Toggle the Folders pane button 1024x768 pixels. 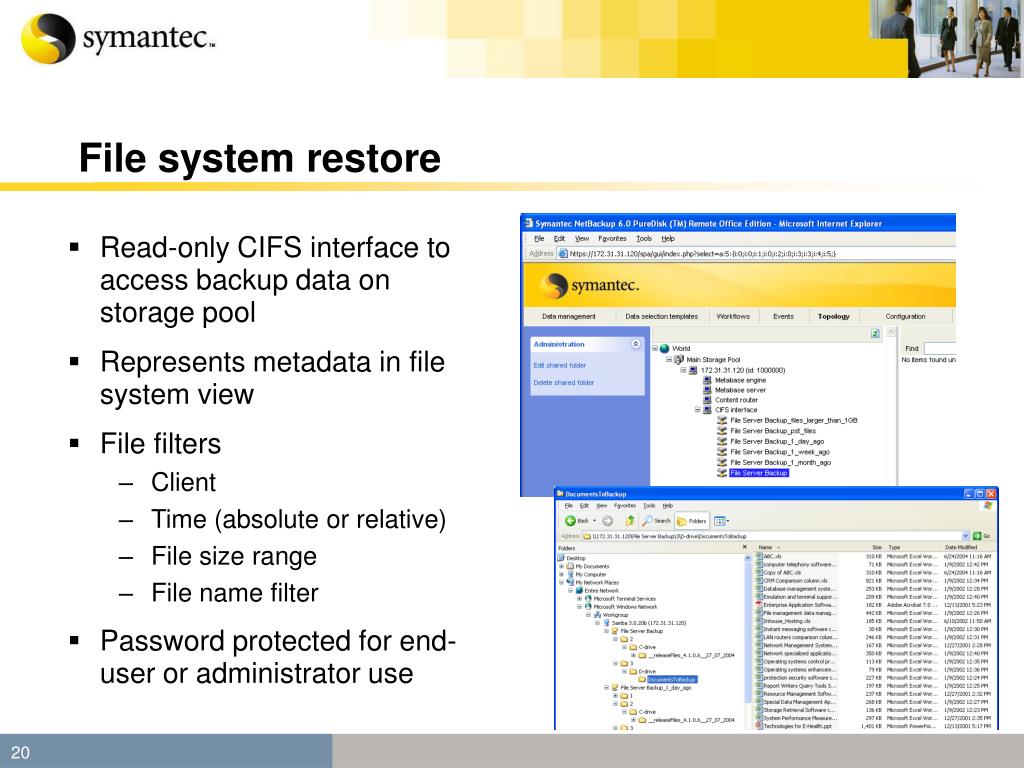pyautogui.click(x=692, y=520)
